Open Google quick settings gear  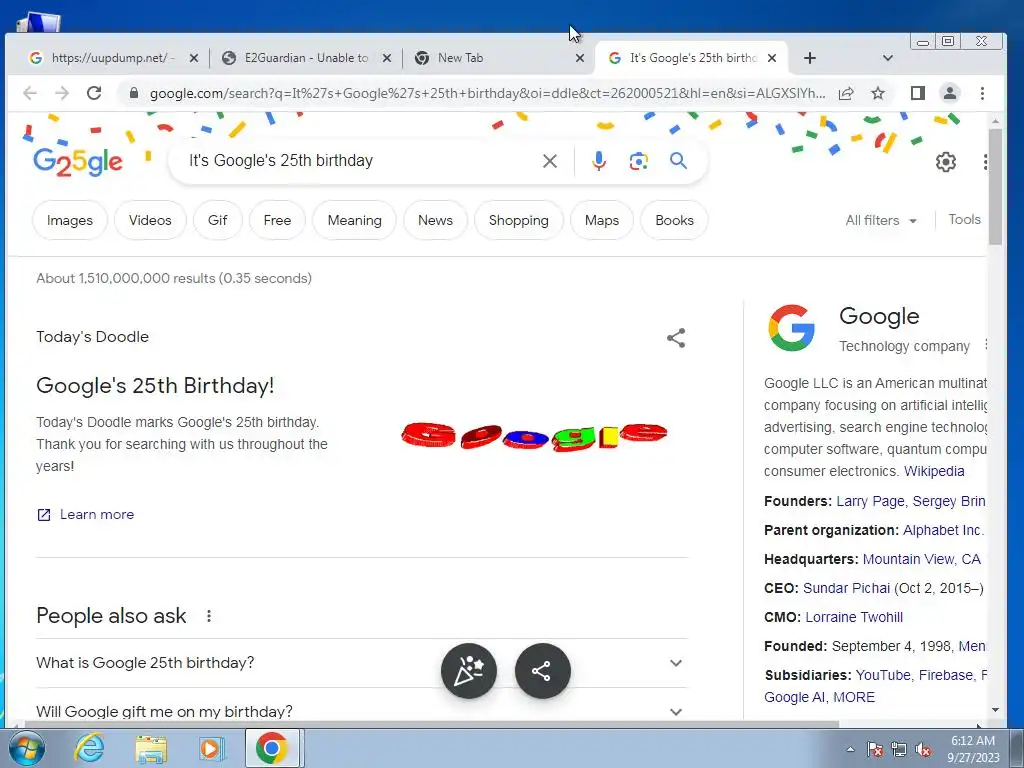tap(946, 161)
